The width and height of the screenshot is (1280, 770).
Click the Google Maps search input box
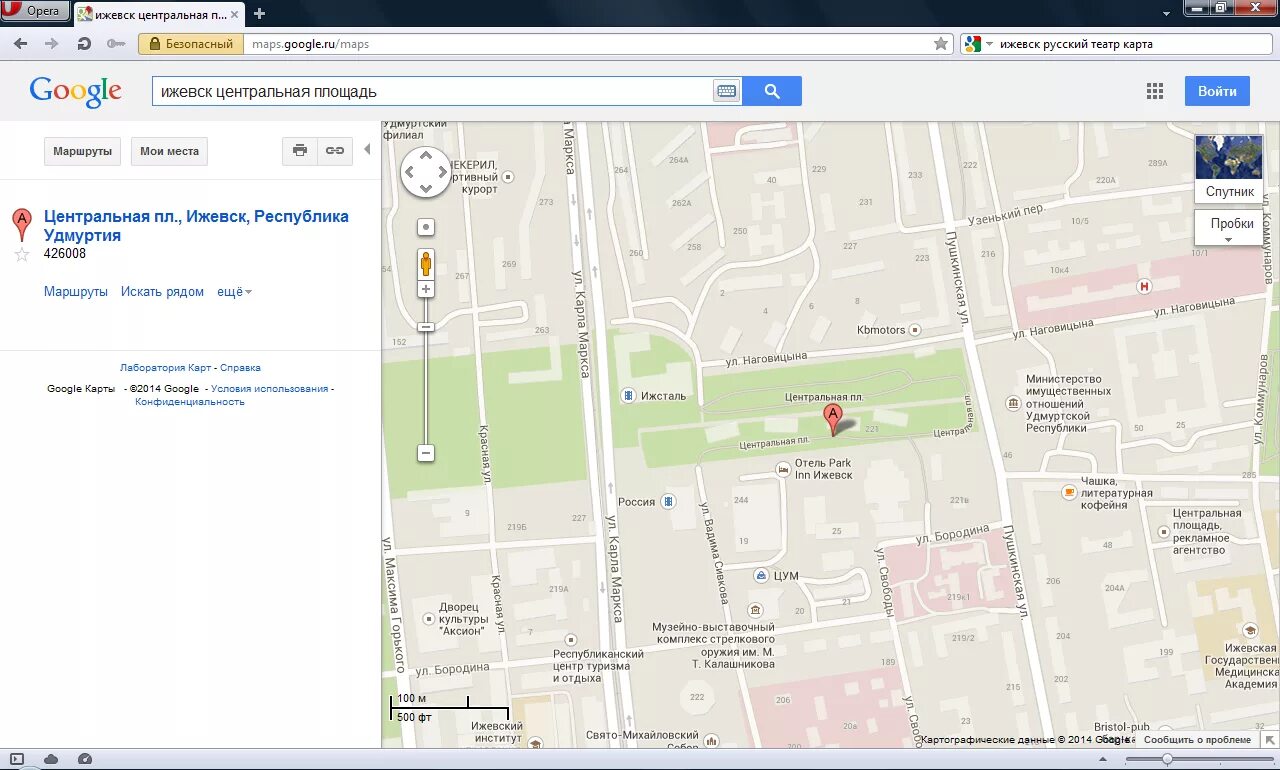tap(432, 91)
